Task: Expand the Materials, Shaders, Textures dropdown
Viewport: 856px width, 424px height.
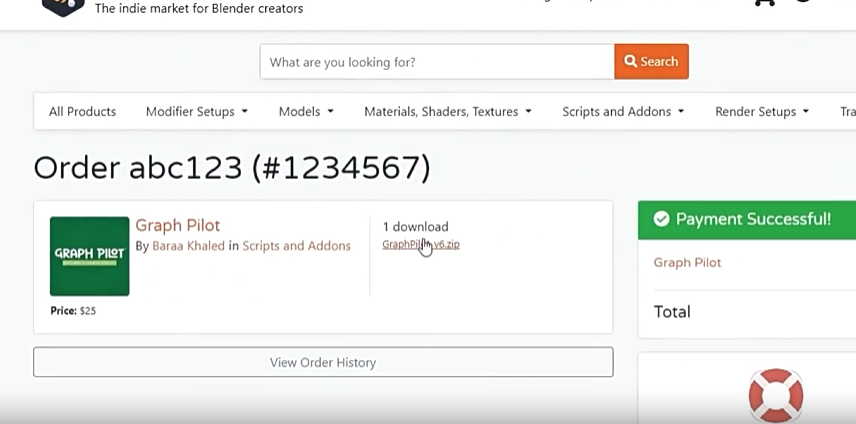Action: point(448,111)
